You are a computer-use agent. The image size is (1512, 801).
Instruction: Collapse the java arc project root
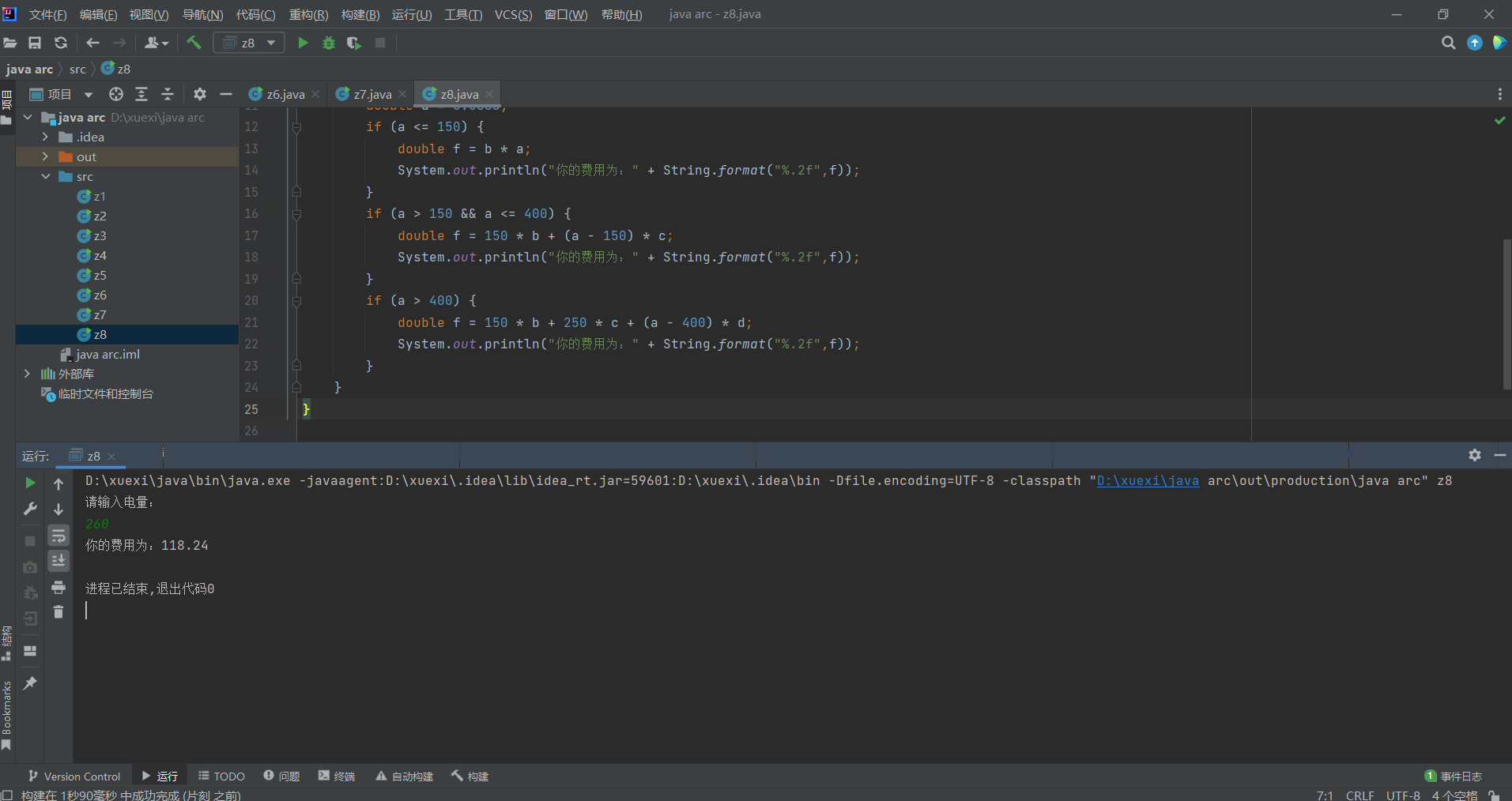click(x=28, y=117)
